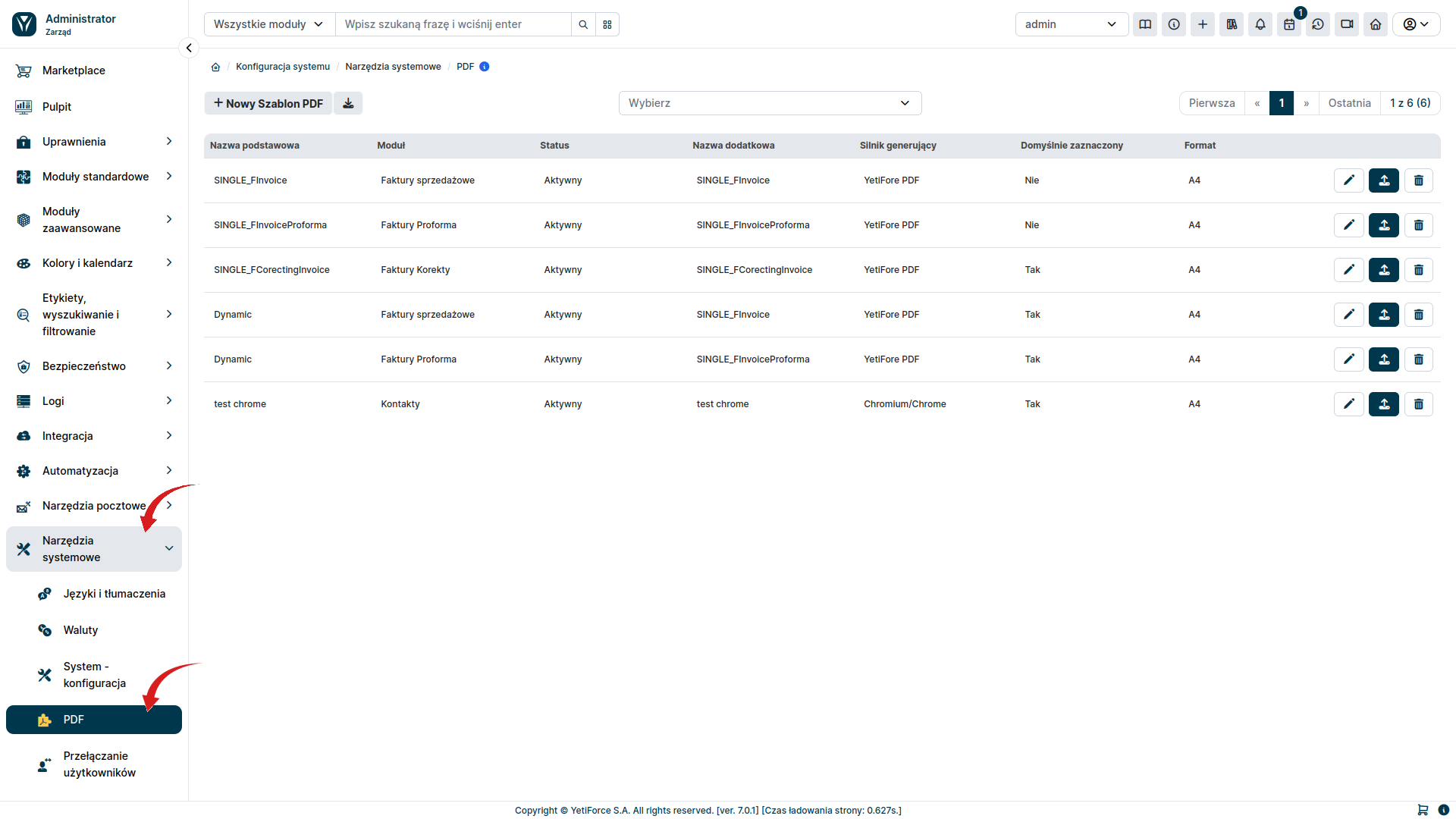Click the Chromium/Chrome engine cell
The height and width of the screenshot is (819, 1456).
905,404
